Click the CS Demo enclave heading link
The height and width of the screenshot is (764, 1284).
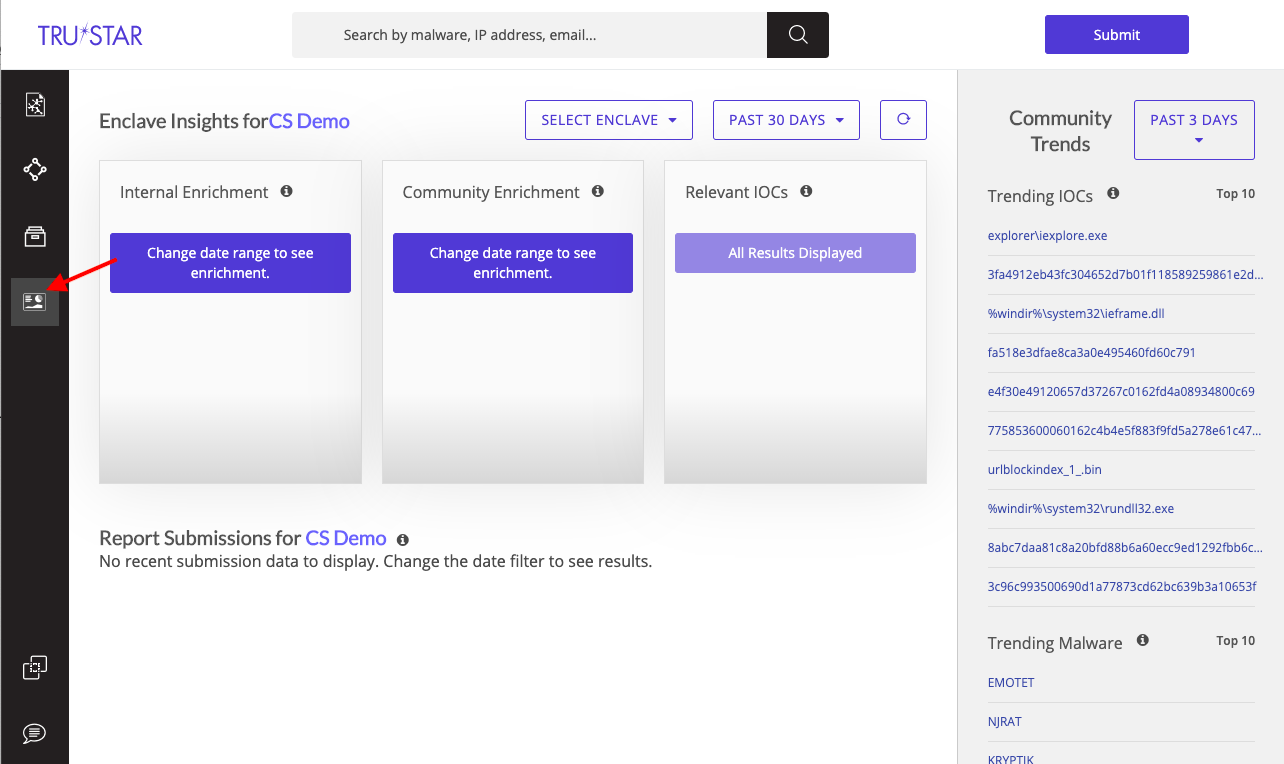coord(309,122)
